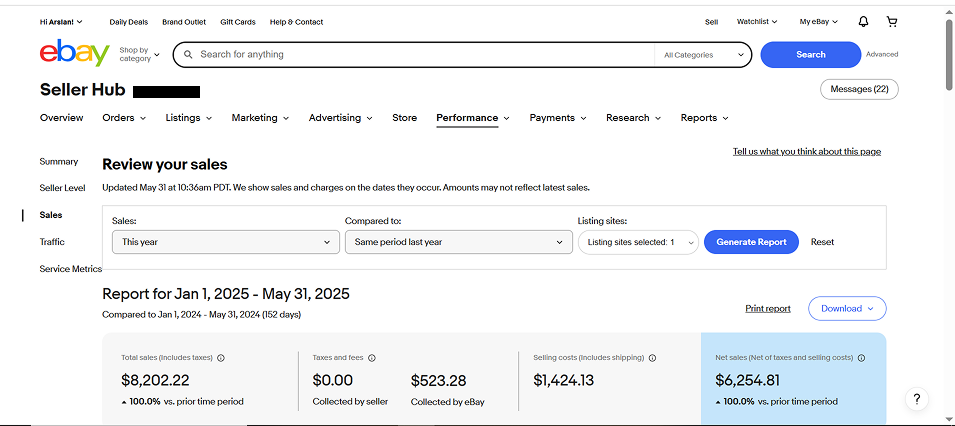Click info icon next to Total sales
955x426 pixels.
coord(220,358)
